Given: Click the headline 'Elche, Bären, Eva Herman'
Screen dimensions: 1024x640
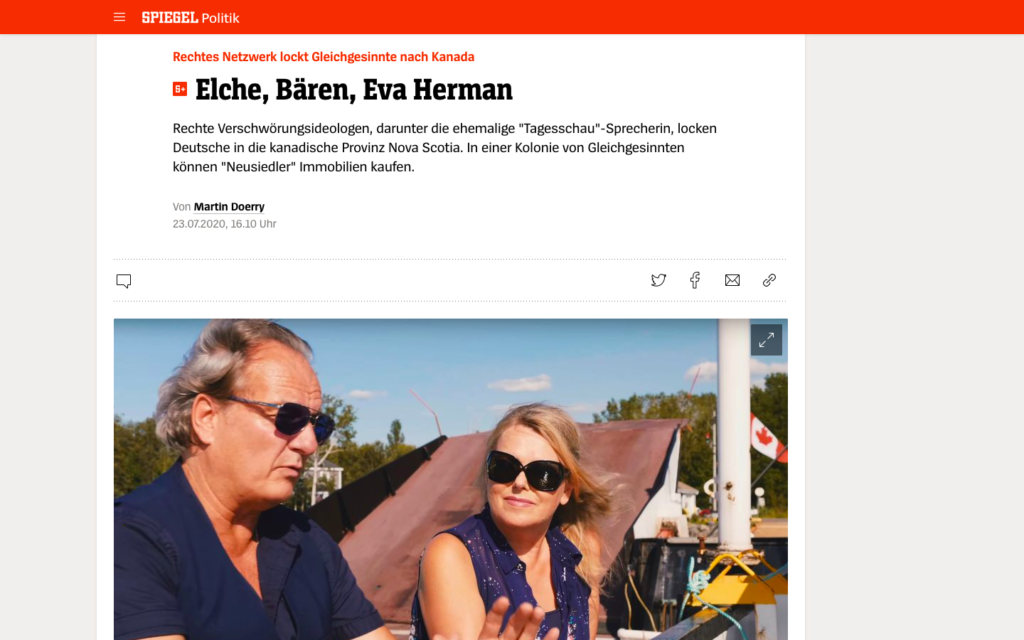Looking at the screenshot, I should pyautogui.click(x=354, y=89).
